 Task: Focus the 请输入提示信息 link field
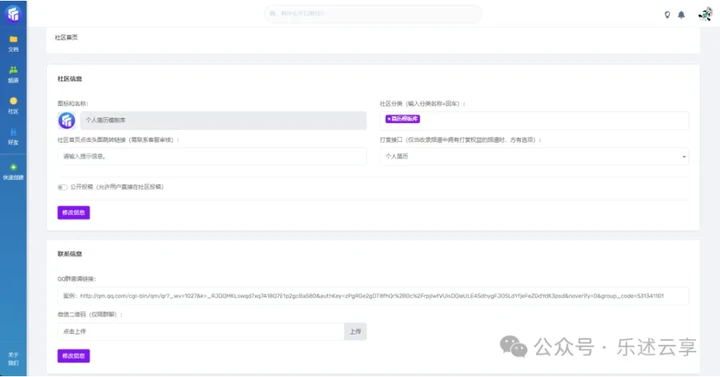tap(212, 157)
